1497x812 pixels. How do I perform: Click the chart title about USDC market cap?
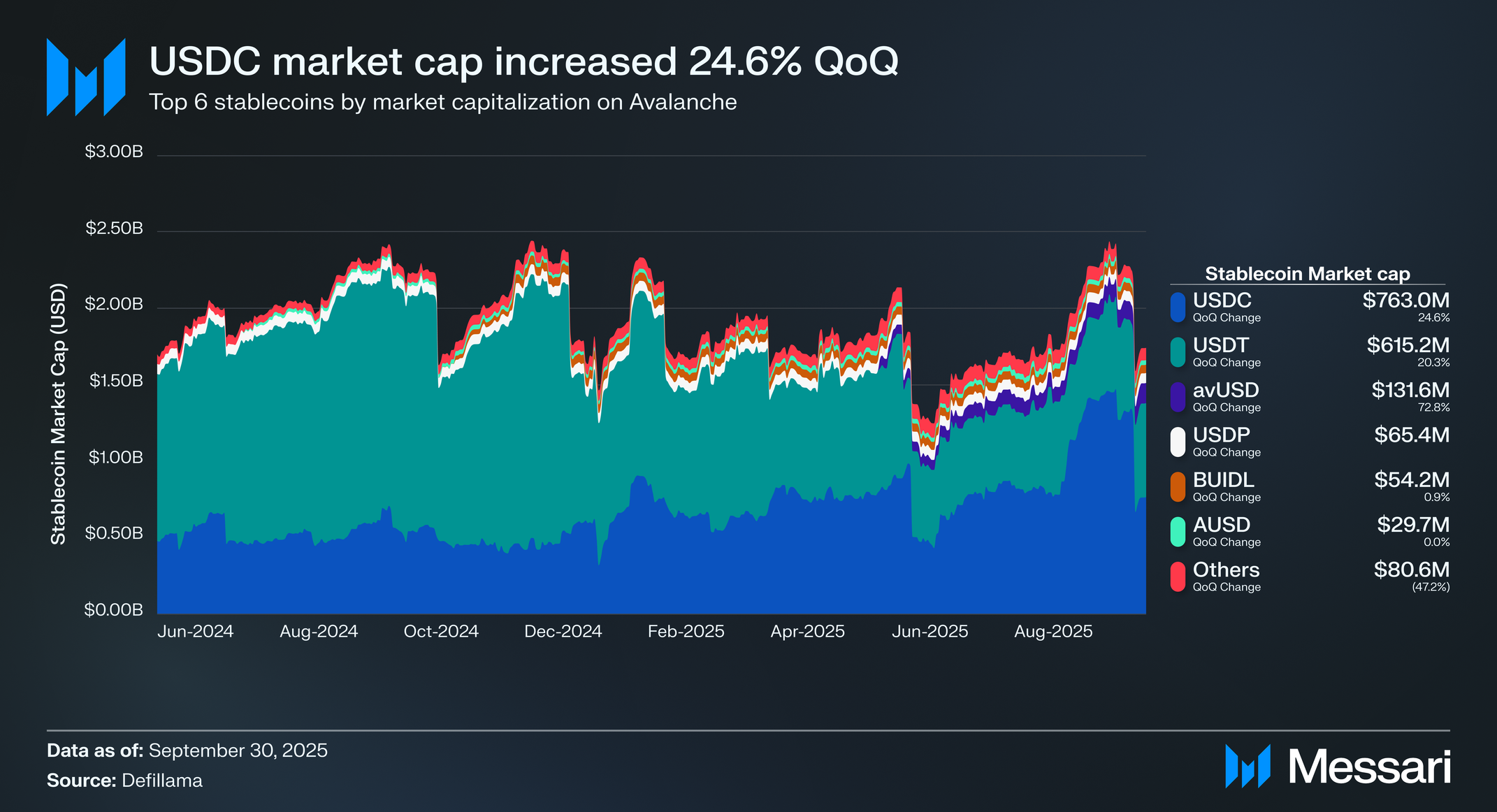tap(523, 61)
